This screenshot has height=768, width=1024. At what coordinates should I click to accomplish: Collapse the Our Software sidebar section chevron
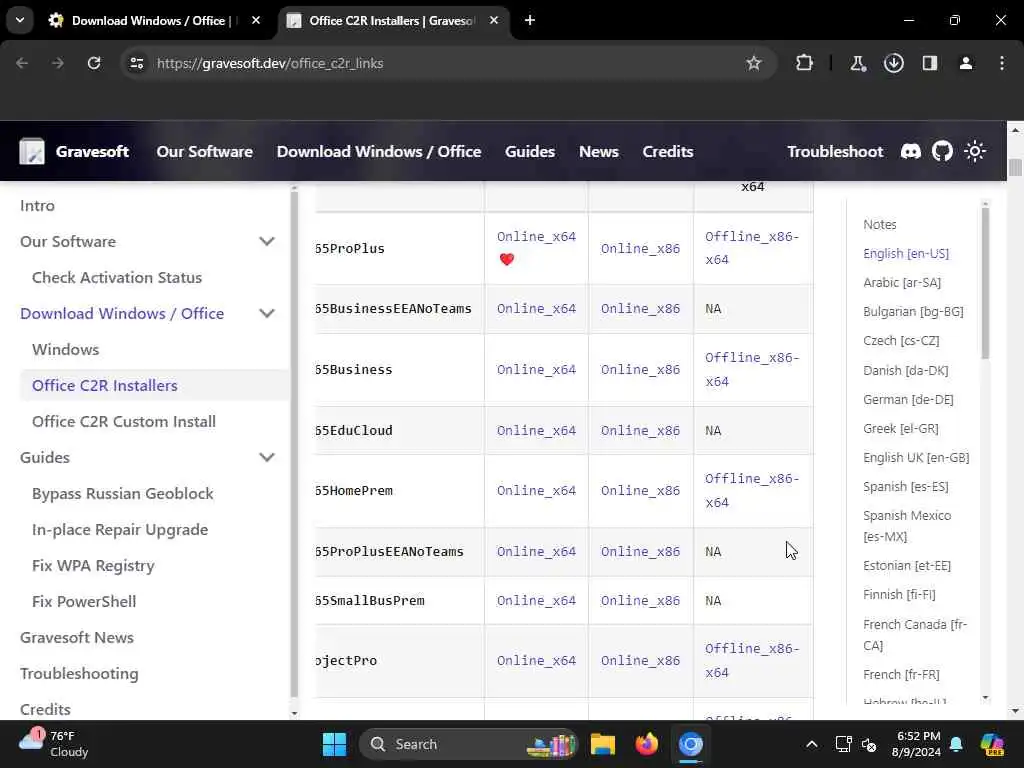(x=266, y=242)
